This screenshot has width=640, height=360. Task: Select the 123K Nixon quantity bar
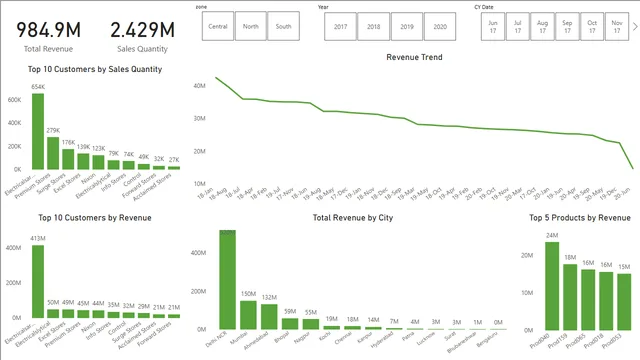pos(98,162)
